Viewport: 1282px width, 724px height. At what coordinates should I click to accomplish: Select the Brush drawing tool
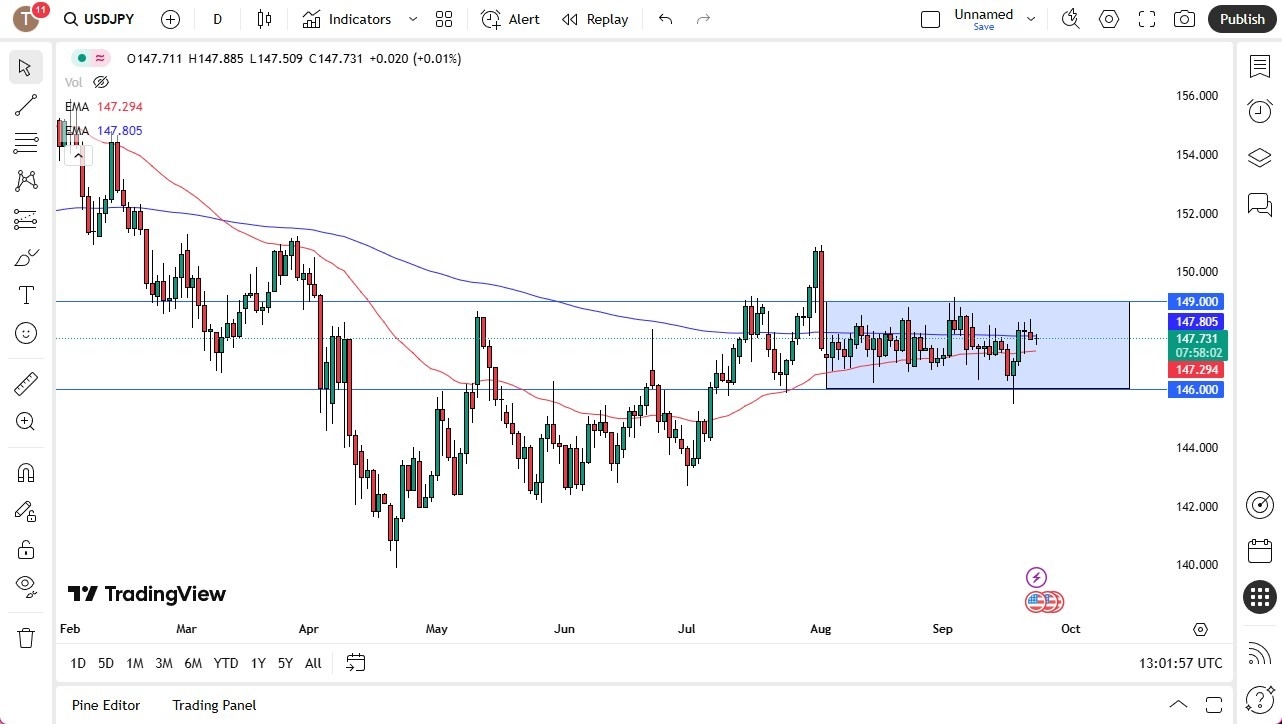(x=25, y=256)
